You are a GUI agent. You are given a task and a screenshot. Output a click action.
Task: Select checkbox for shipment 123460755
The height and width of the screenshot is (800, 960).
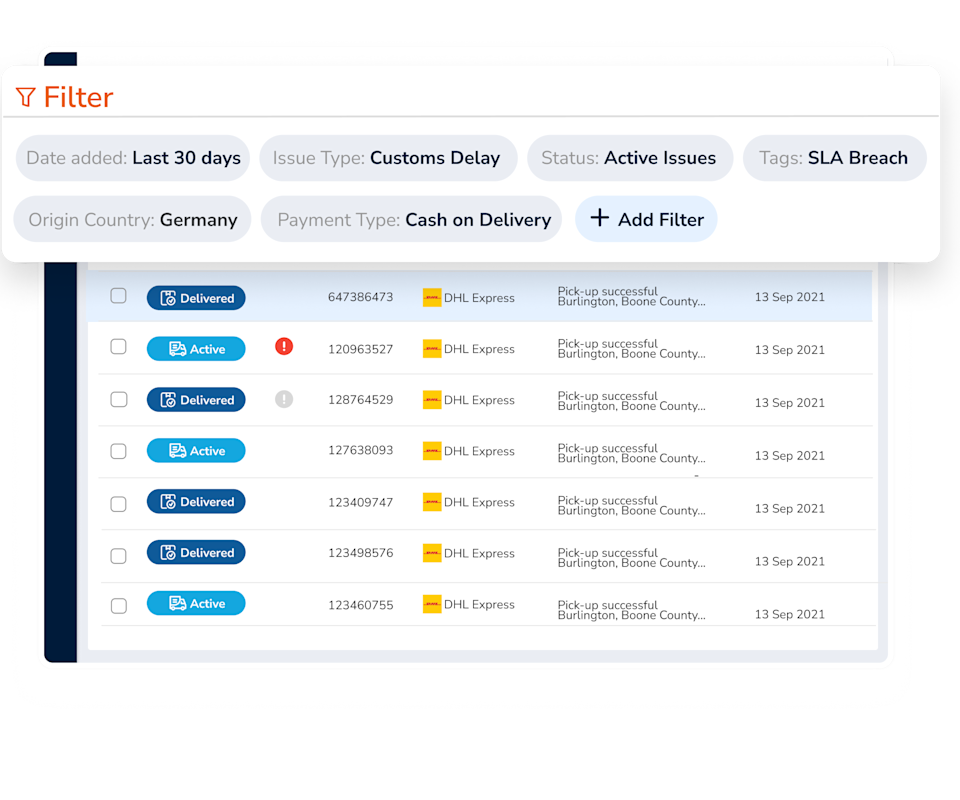[x=118, y=606]
